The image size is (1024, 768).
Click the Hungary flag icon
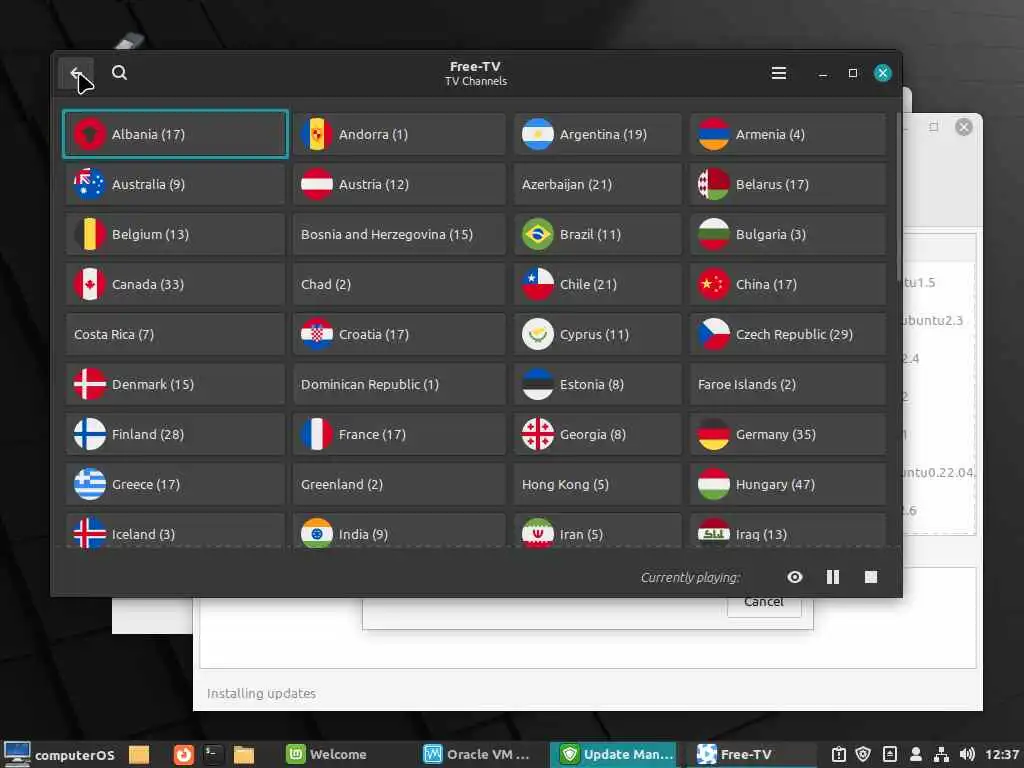(x=713, y=484)
